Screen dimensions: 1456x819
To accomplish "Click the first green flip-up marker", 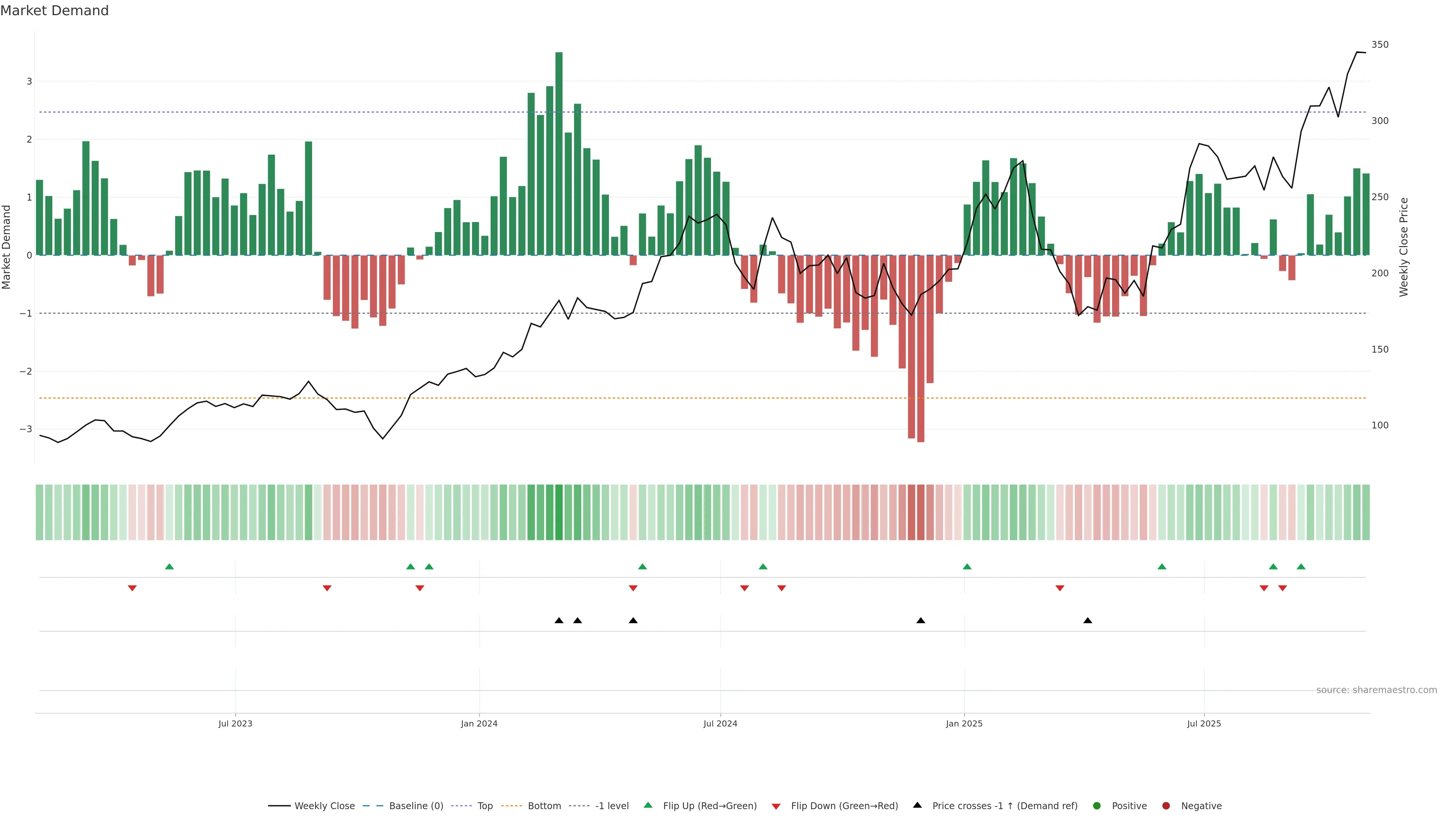I will click(x=169, y=566).
